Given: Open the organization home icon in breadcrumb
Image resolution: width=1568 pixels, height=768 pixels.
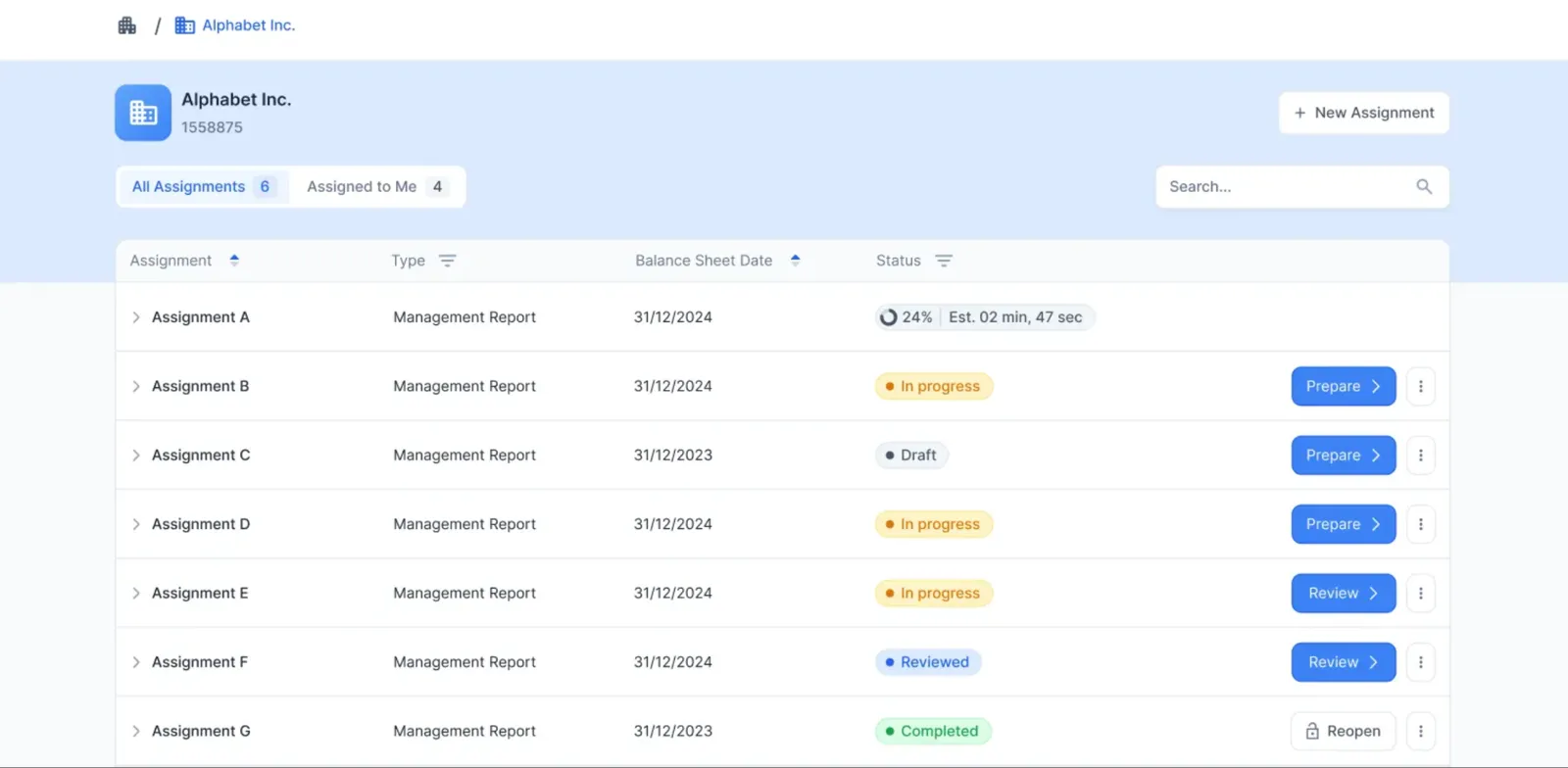Looking at the screenshot, I should point(127,25).
